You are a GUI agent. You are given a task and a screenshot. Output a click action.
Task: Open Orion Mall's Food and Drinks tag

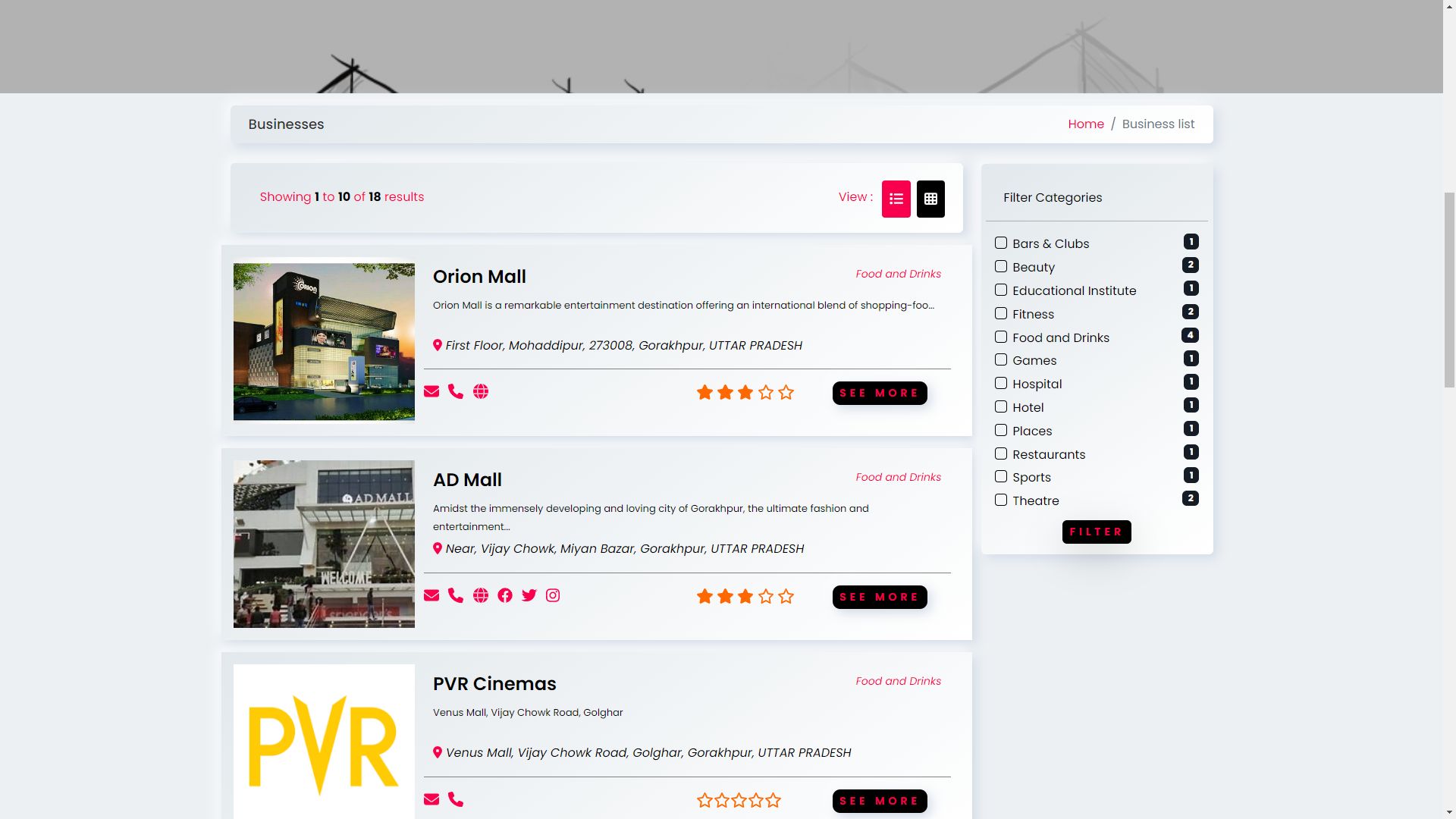(x=898, y=274)
